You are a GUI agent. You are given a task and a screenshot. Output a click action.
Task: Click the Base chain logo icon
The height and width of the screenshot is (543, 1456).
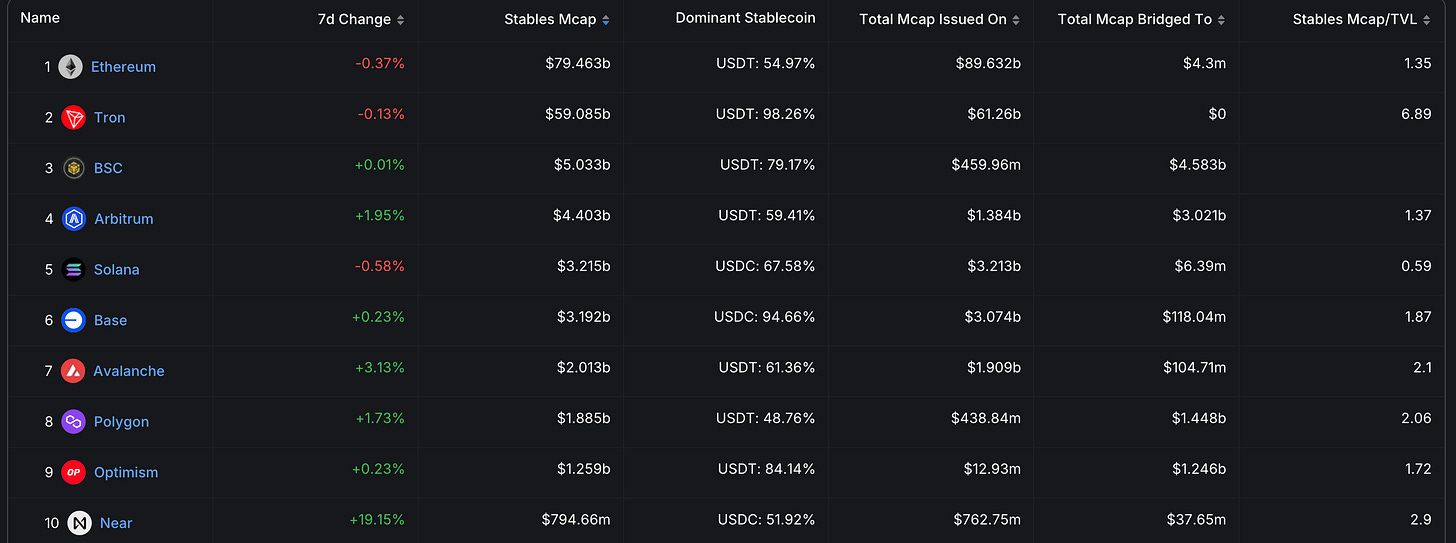coord(73,320)
